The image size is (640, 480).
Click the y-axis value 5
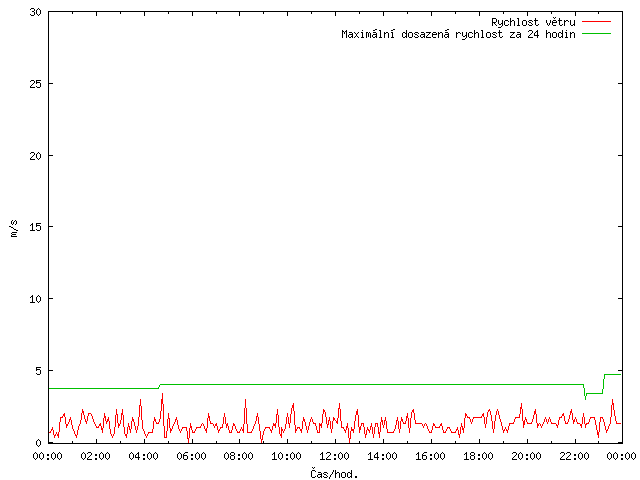pyautogui.click(x=39, y=371)
